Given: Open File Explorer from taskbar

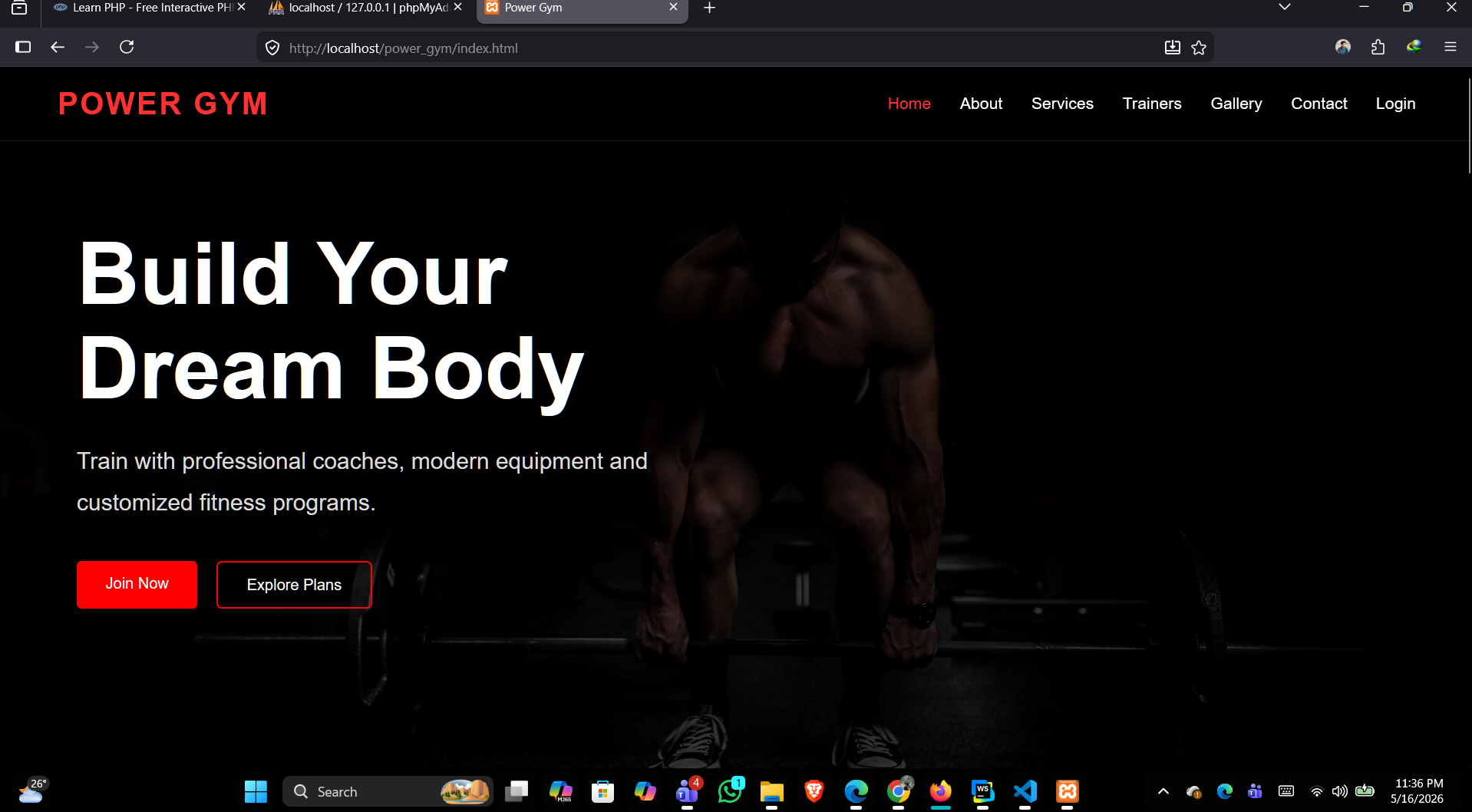Looking at the screenshot, I should pyautogui.click(x=772, y=791).
